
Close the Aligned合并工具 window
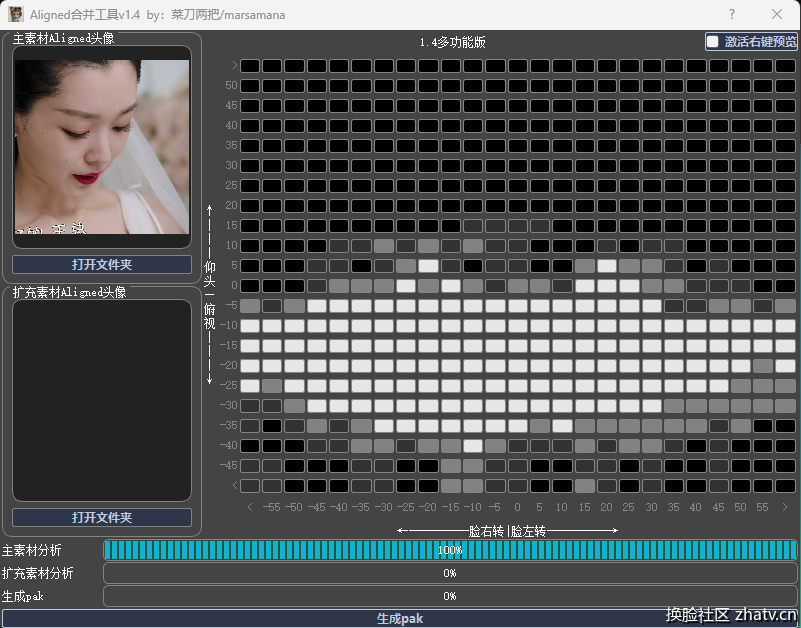(777, 14)
